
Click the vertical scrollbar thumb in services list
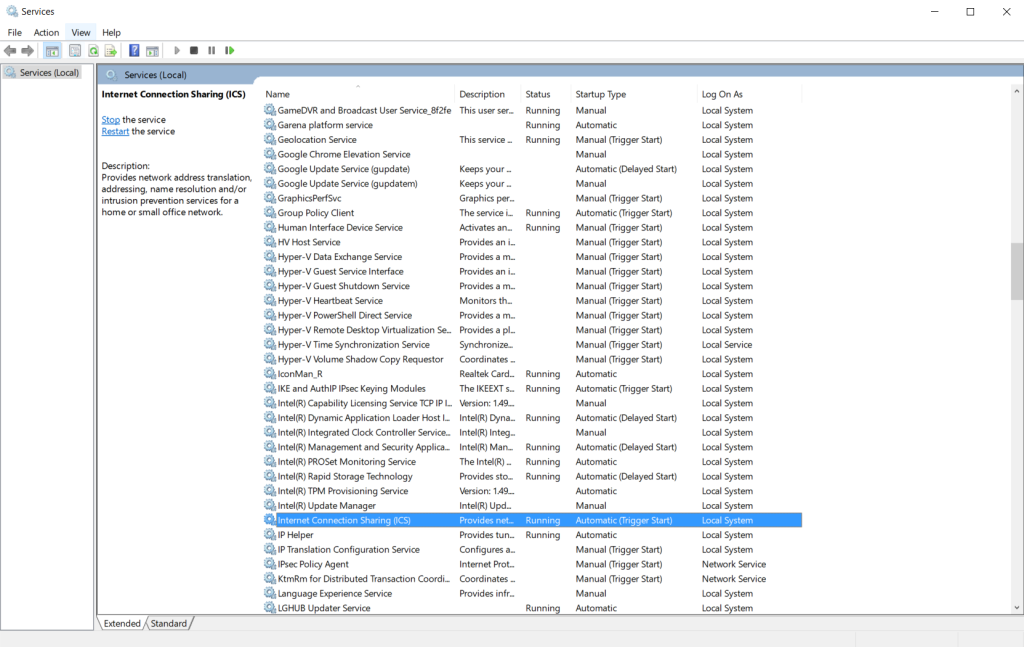point(1017,270)
